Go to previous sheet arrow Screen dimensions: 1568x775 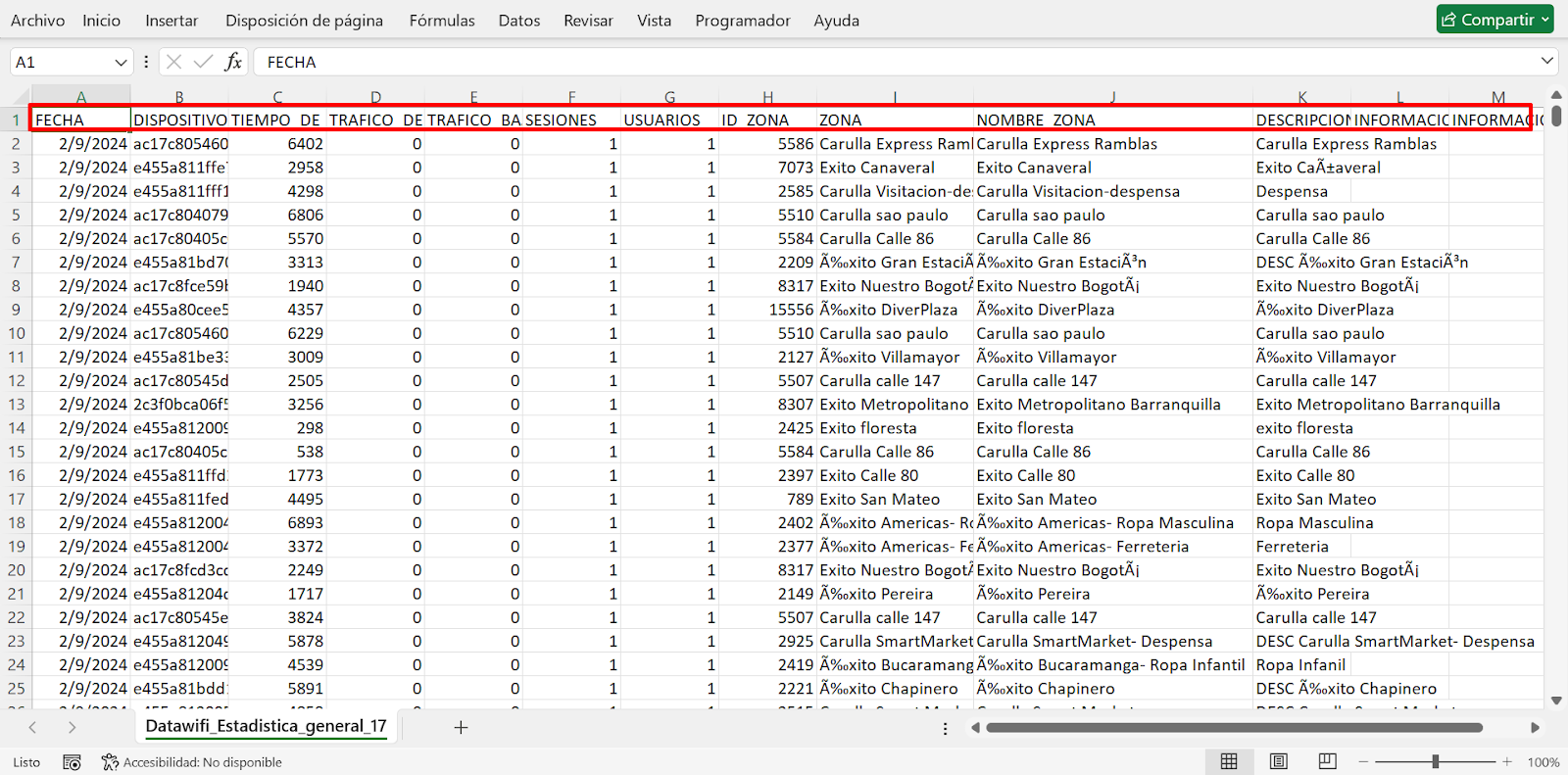pos(32,727)
